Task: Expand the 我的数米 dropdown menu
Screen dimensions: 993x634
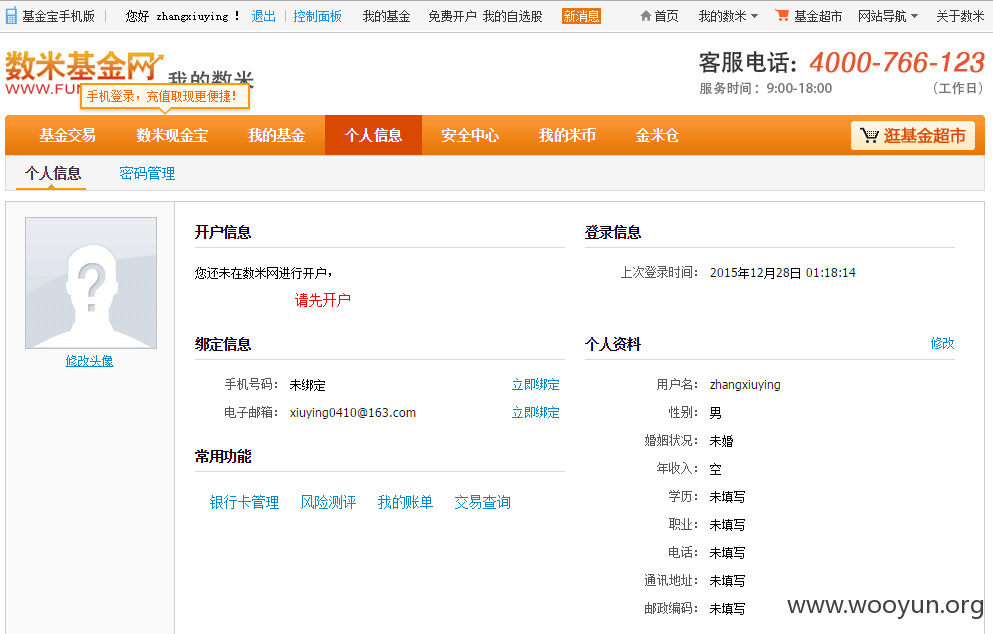Action: 728,16
